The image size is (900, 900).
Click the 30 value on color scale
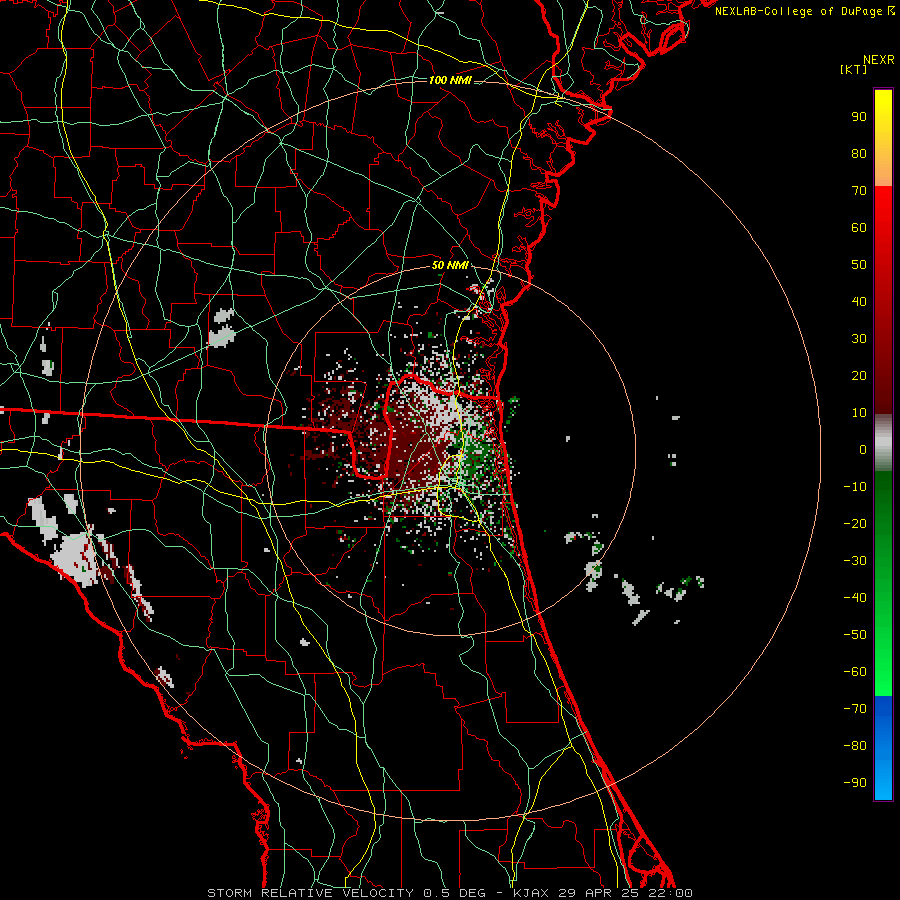859,339
